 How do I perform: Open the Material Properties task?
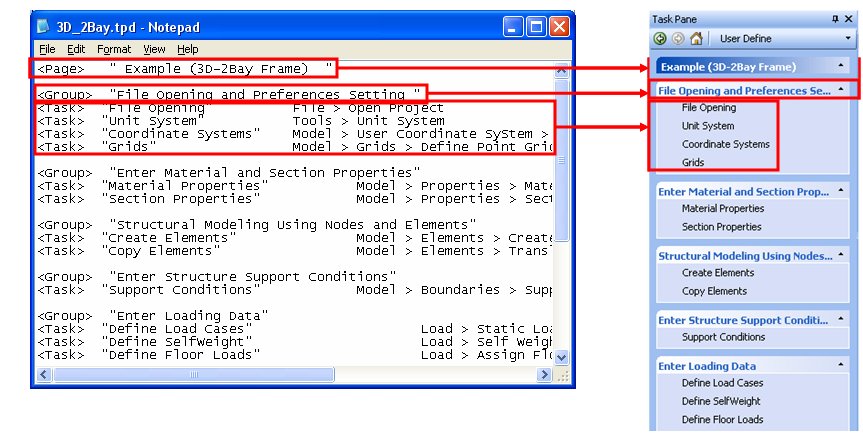[722, 209]
